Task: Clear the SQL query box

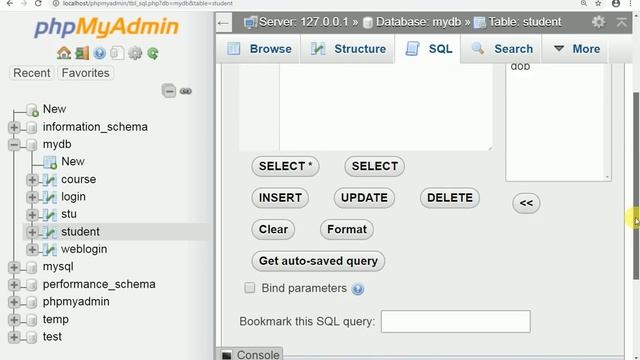Action: click(x=273, y=229)
